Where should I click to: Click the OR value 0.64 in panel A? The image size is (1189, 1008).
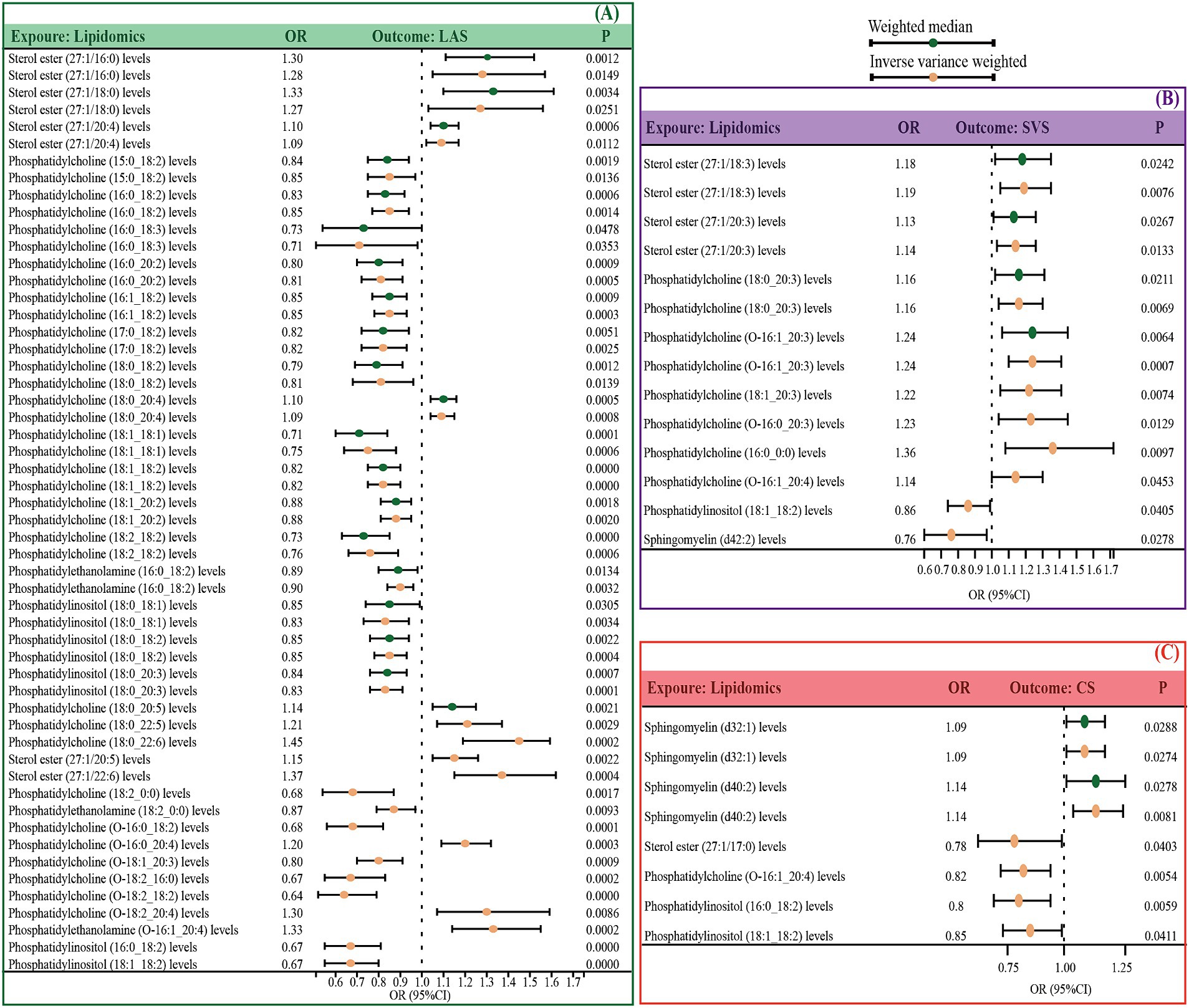point(292,896)
